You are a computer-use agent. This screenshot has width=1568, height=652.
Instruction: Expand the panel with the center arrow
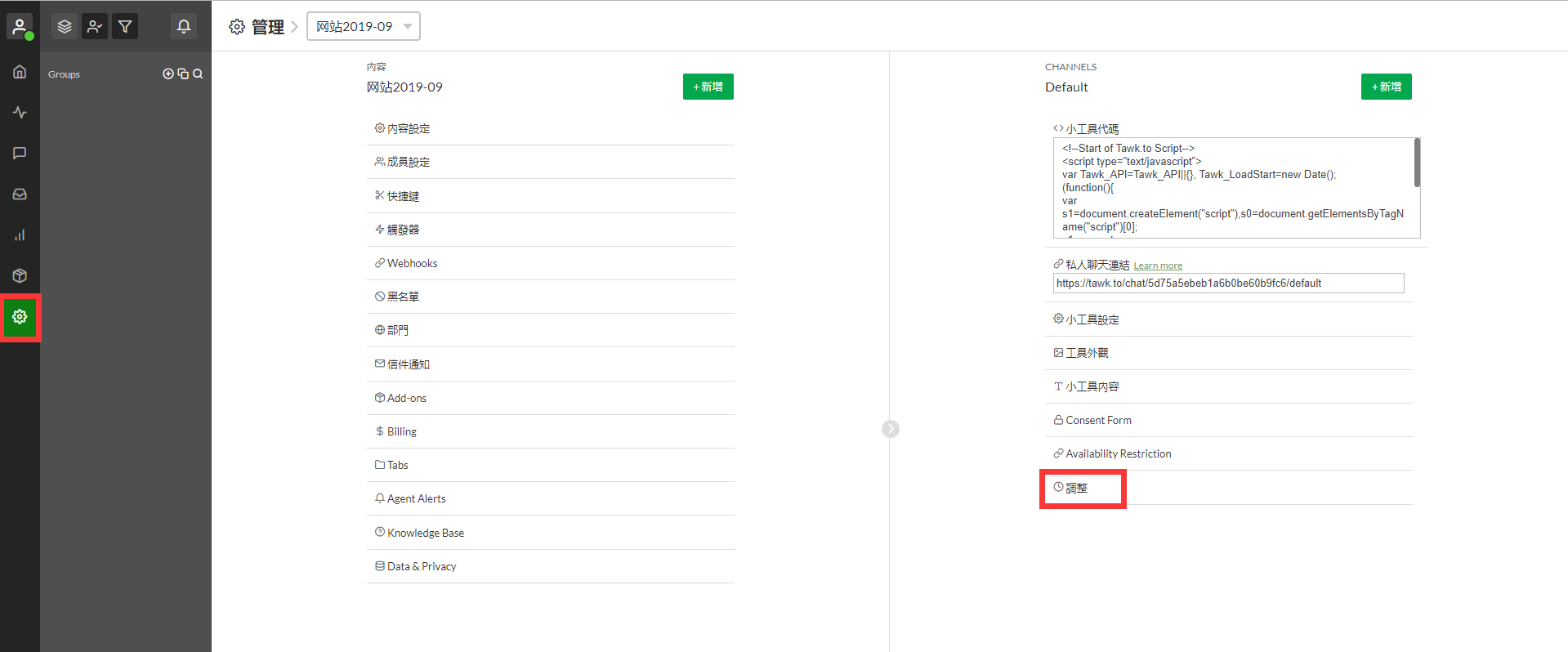[891, 429]
